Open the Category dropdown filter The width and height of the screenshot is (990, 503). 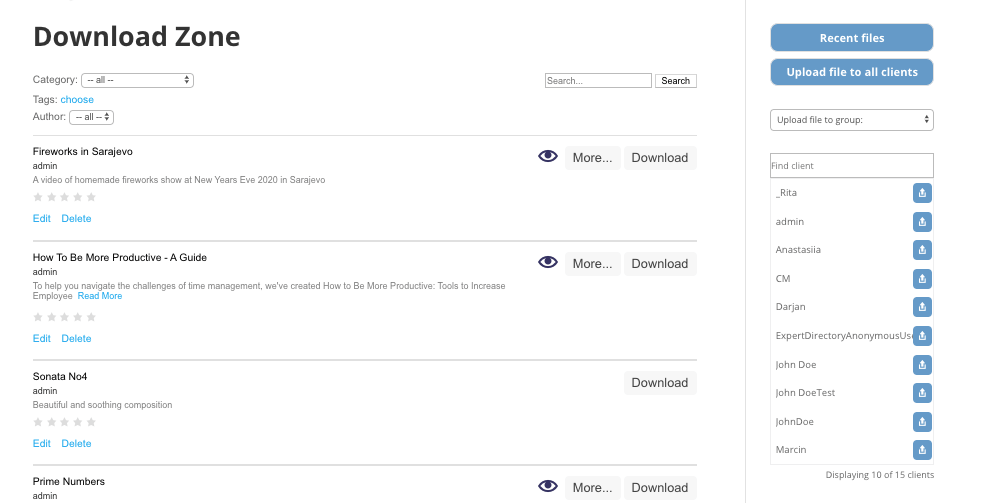(137, 80)
